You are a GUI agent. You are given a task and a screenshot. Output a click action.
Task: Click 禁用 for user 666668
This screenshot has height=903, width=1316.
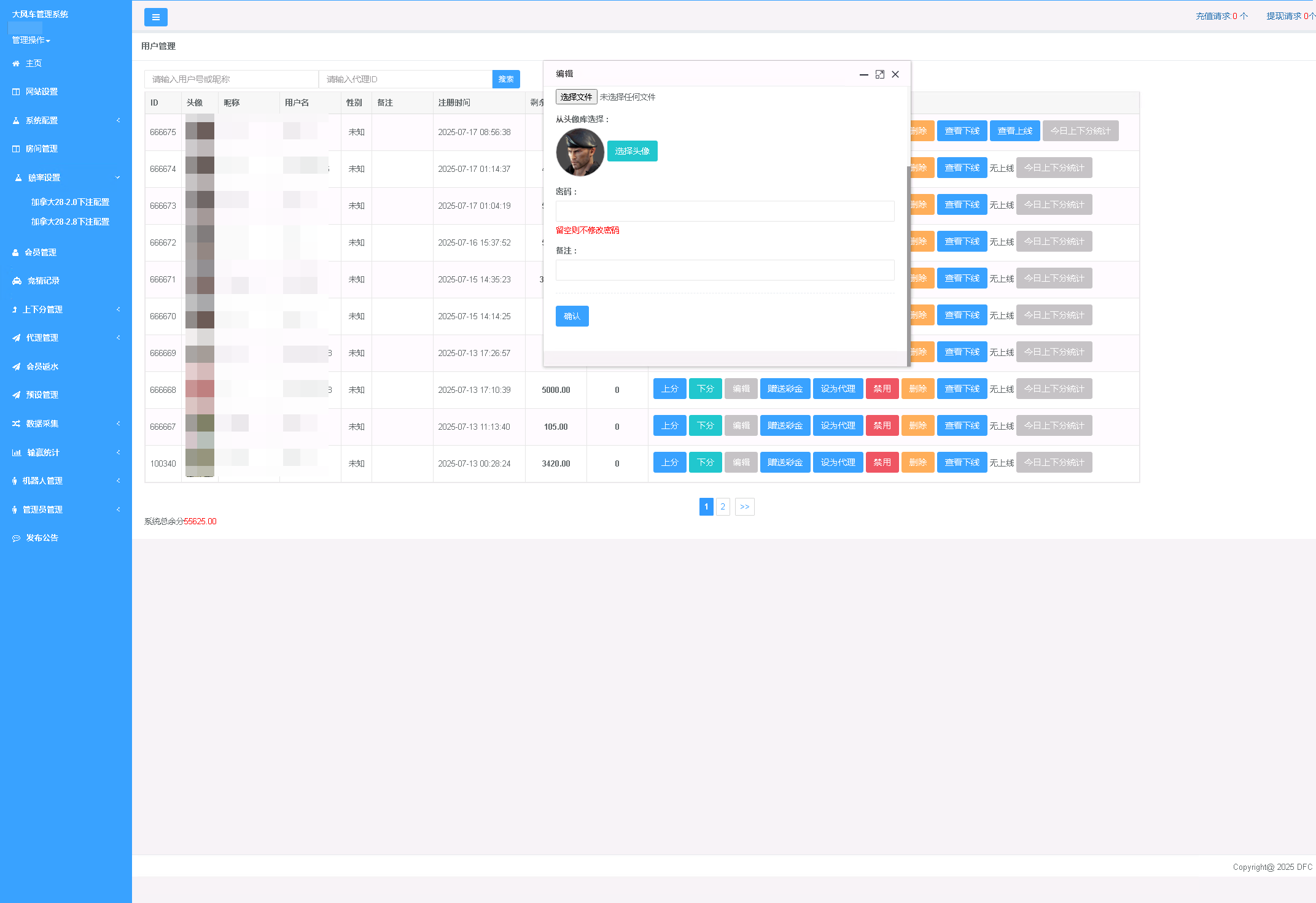(882, 389)
